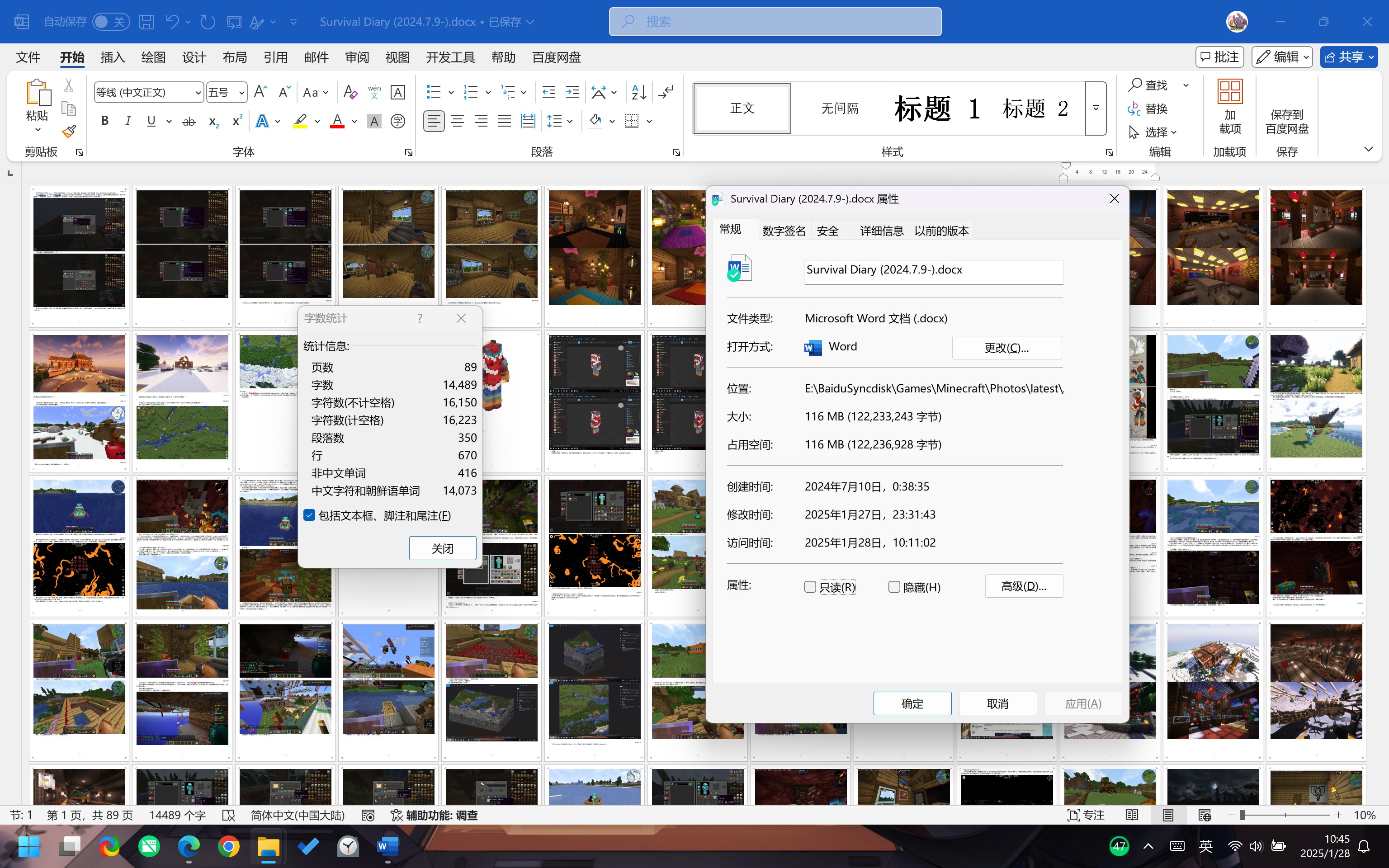Image resolution: width=1389 pixels, height=868 pixels.
Task: Click the Format Painter brush icon
Action: pos(69,132)
